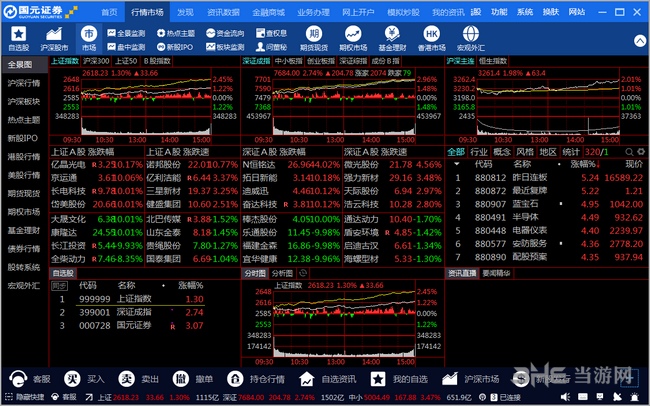Click the search magnifier in sector panel
The image size is (650, 406).
(x=629, y=152)
